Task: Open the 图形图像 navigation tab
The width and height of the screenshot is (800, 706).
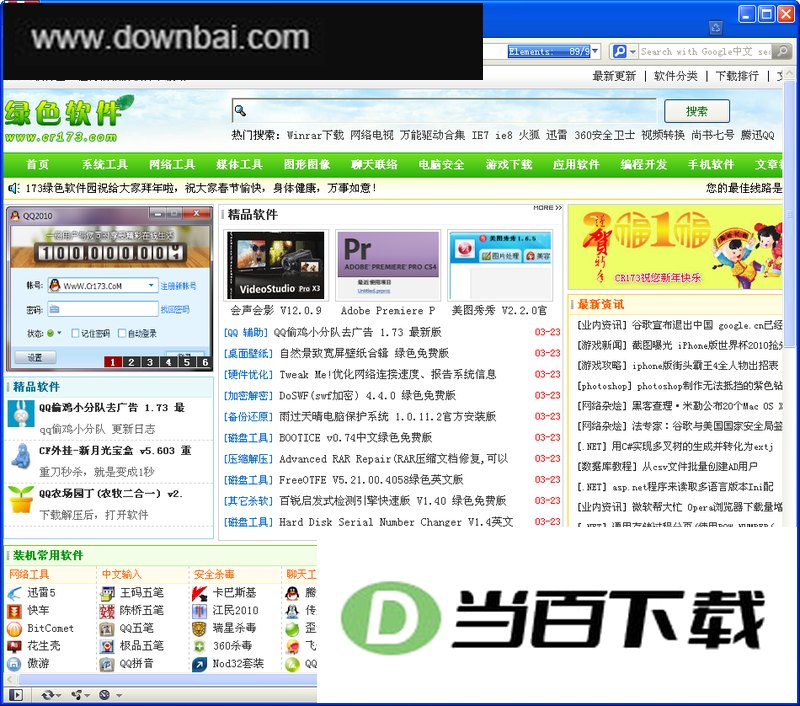Action: click(x=307, y=164)
